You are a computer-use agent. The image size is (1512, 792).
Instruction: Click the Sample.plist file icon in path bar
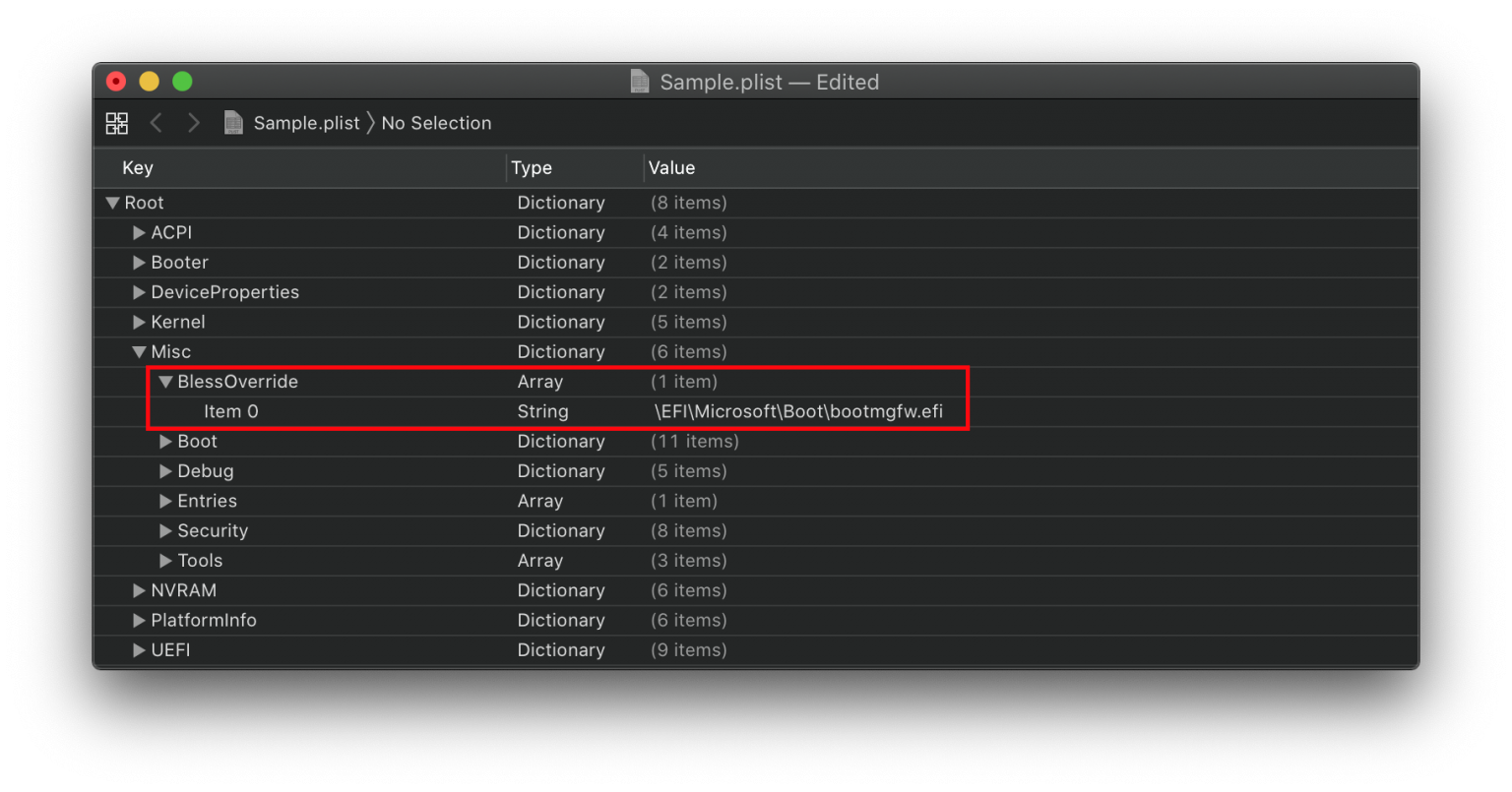[x=233, y=123]
